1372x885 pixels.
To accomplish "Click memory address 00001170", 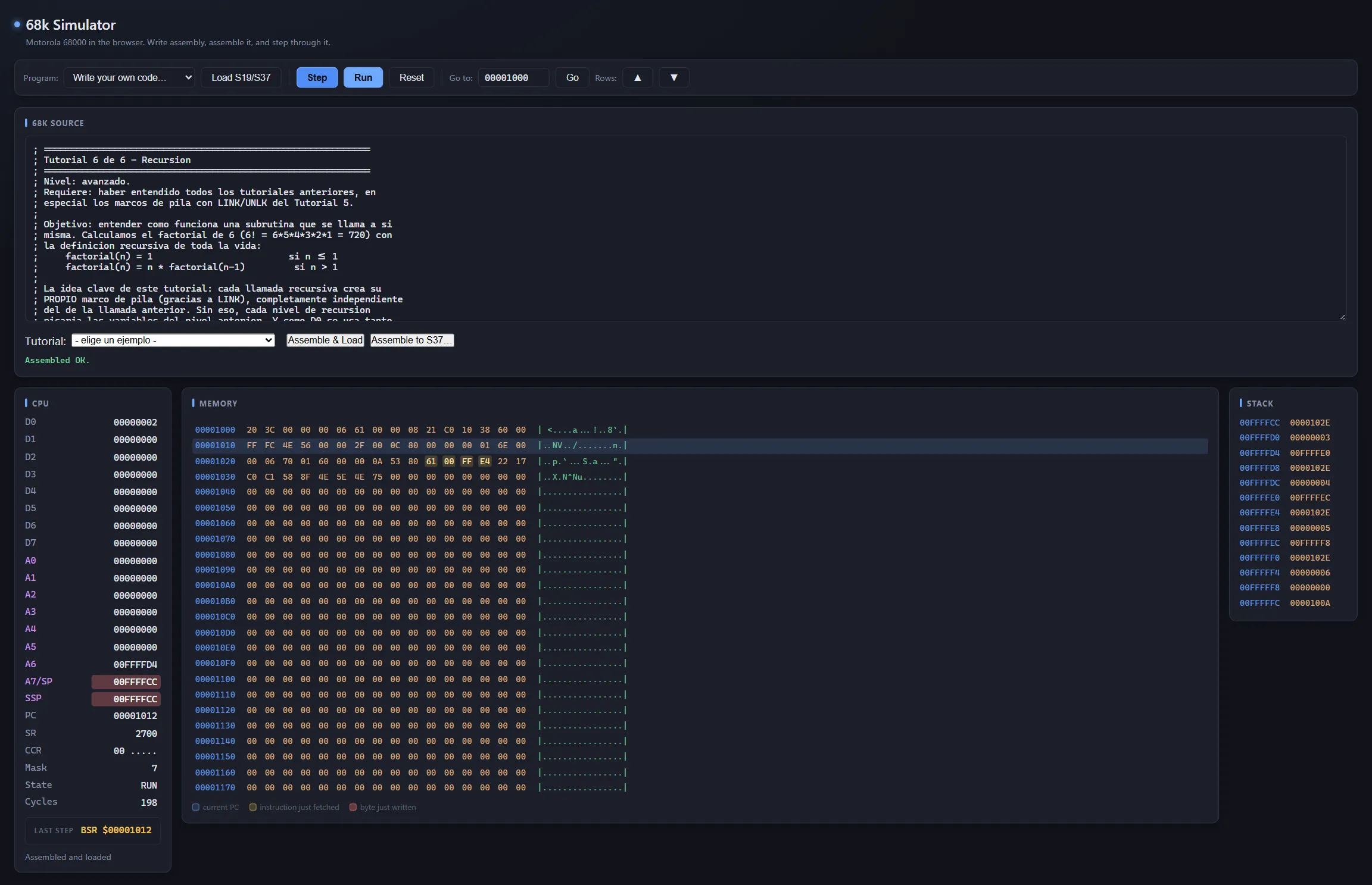I will (215, 787).
